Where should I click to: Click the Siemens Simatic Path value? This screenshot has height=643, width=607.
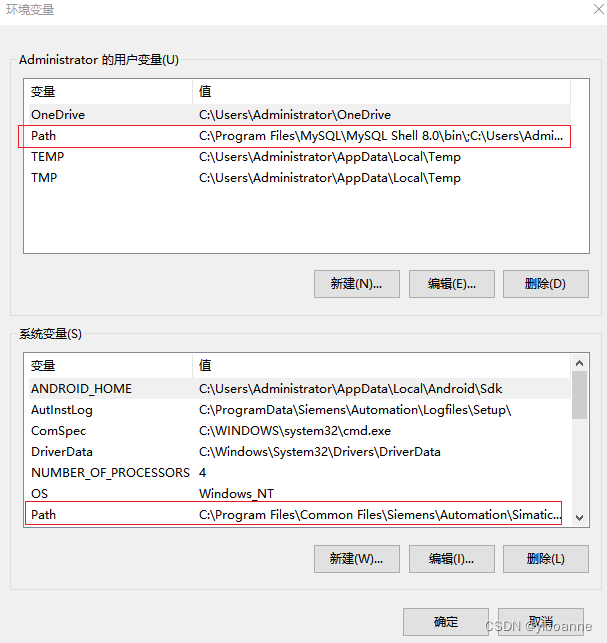pos(380,515)
